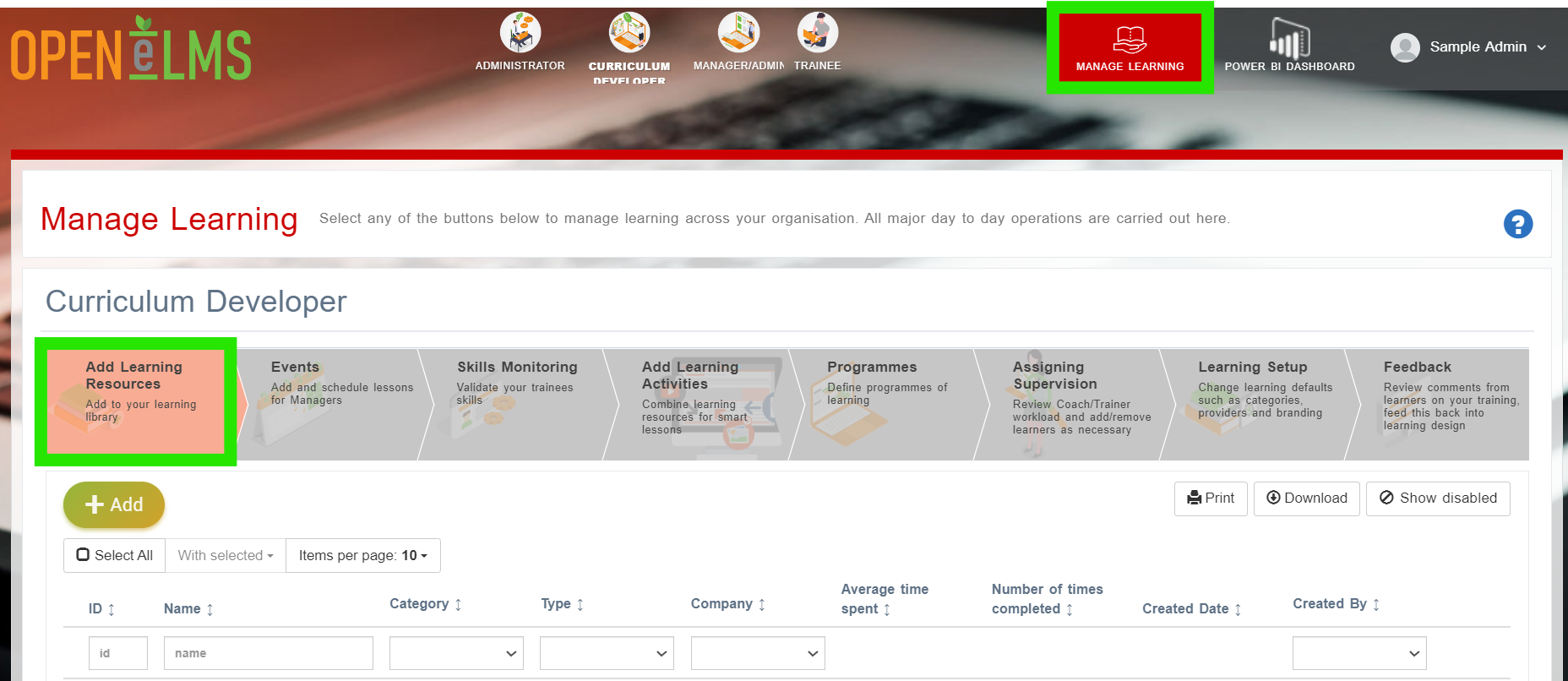Toggle Show disabled resources
The width and height of the screenshot is (1568, 681).
click(x=1438, y=498)
